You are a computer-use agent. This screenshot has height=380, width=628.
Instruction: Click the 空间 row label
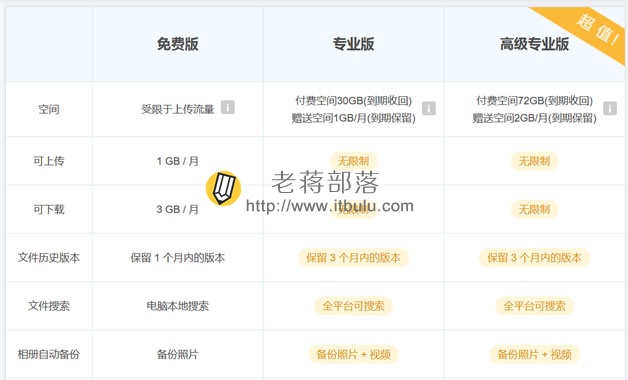[x=48, y=109]
